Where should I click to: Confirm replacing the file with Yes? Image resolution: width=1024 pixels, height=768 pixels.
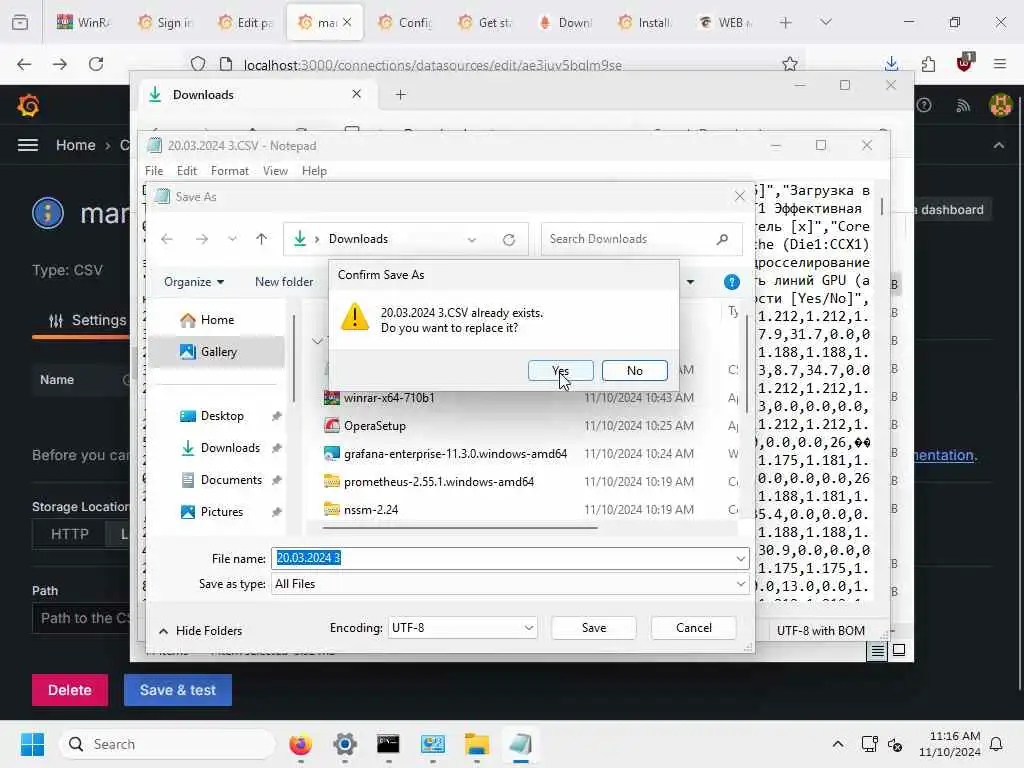pyautogui.click(x=560, y=370)
